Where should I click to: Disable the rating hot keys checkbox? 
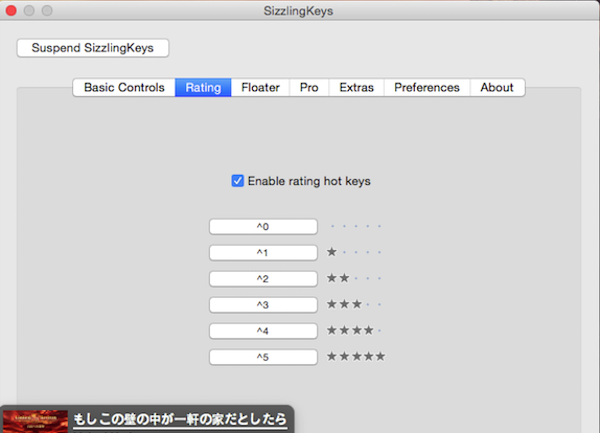point(238,181)
